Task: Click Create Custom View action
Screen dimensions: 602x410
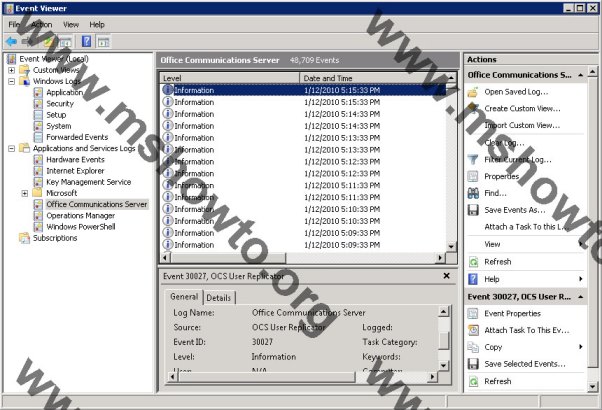Action: point(522,109)
